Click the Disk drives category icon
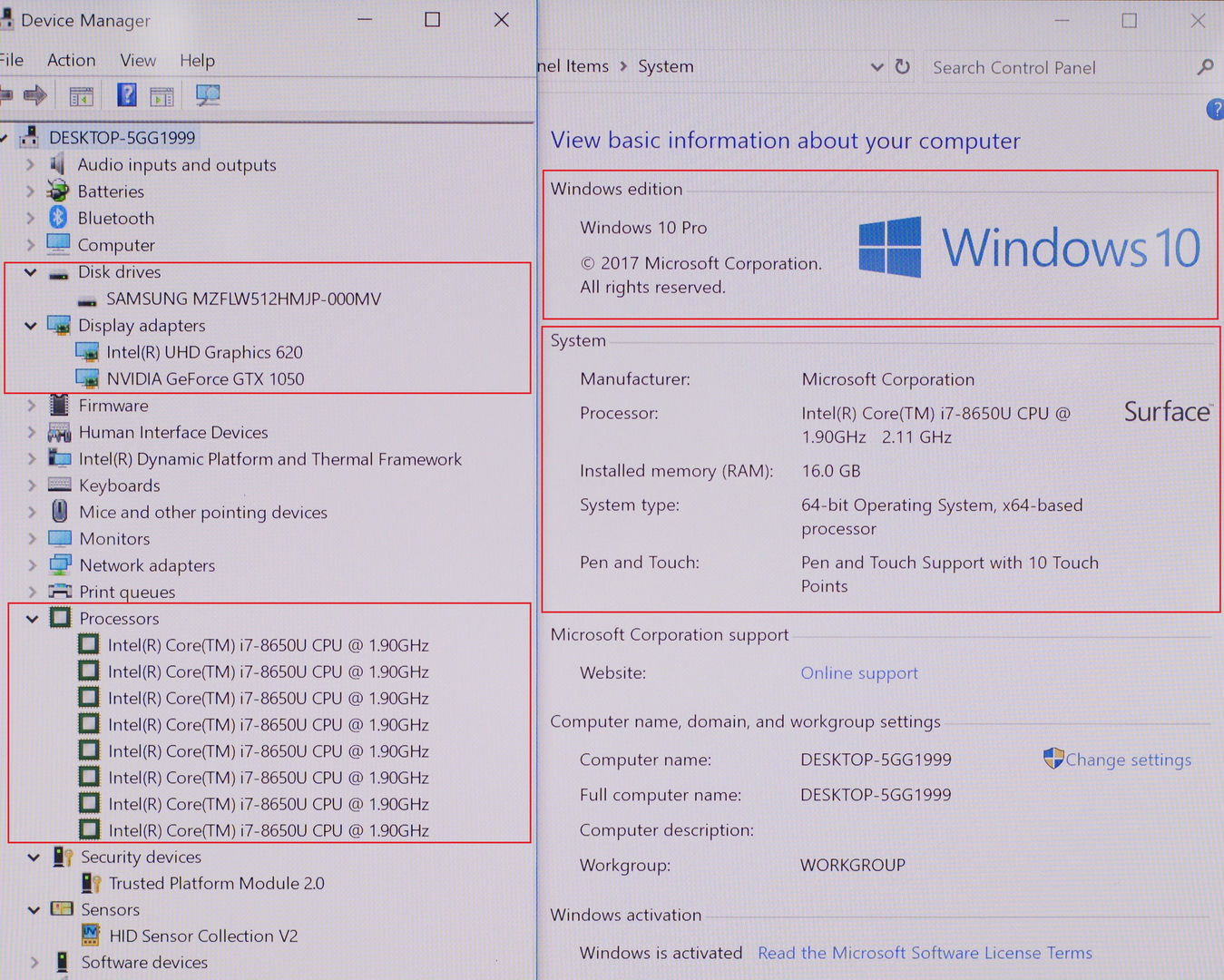Viewport: 1224px width, 980px height. pyautogui.click(x=59, y=272)
